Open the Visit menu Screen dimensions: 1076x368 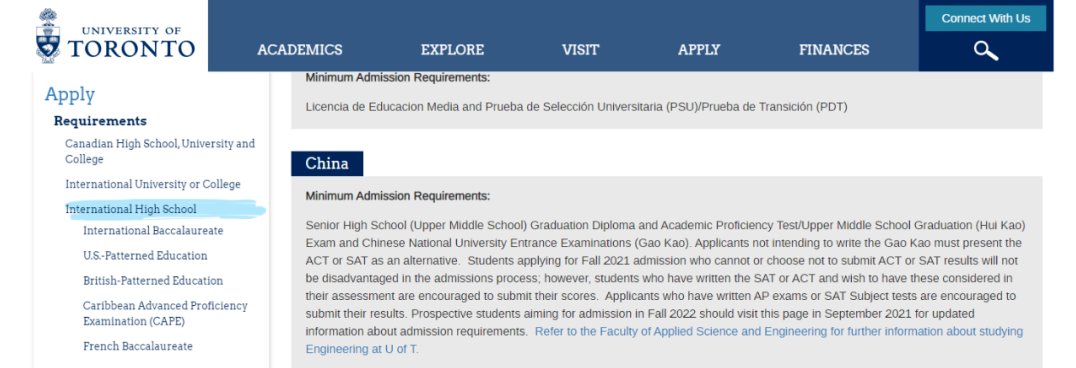(581, 49)
